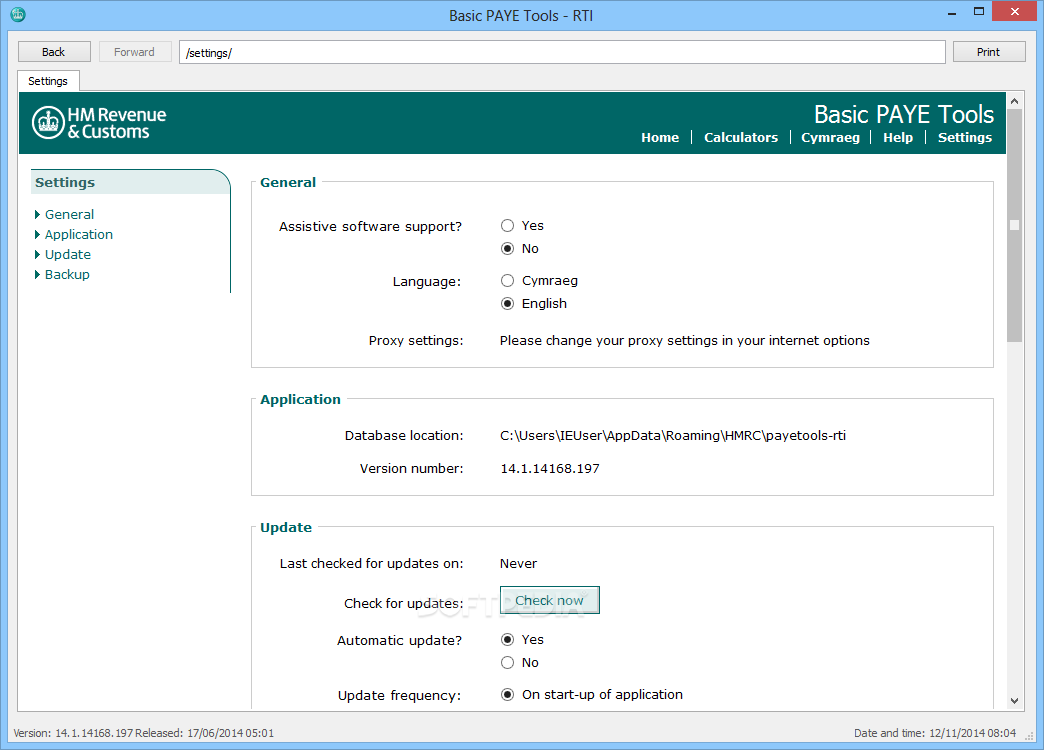Screen dimensions: 1044x750
Task: Choose English language radio button
Action: (507, 304)
